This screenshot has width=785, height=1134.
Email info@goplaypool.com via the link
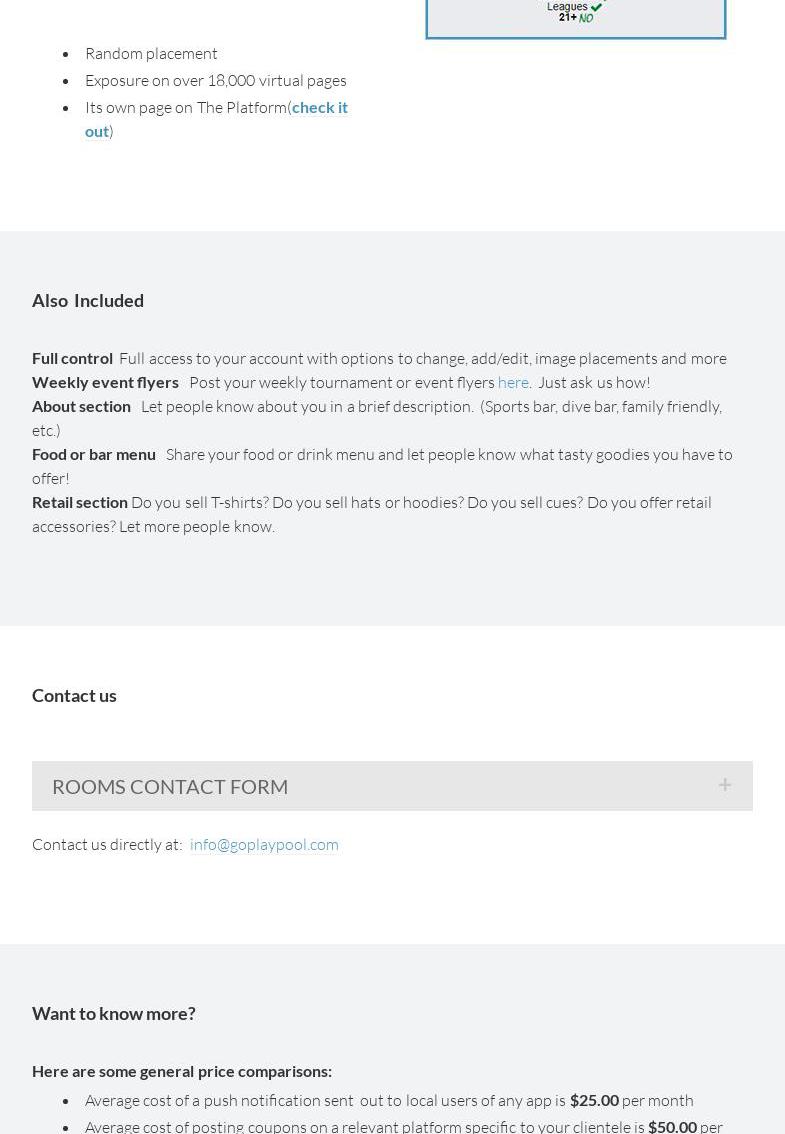[264, 844]
